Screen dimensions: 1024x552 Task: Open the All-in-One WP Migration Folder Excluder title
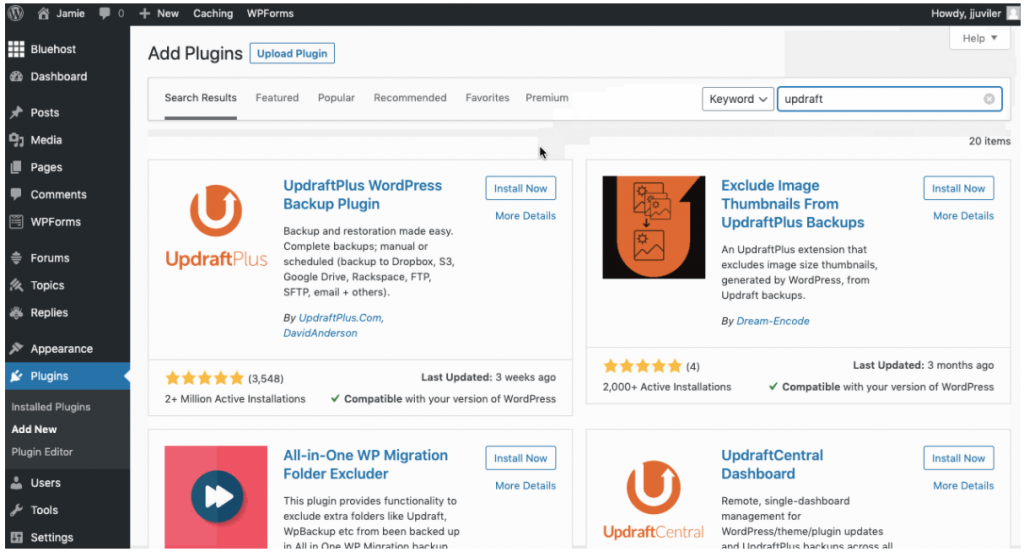(x=366, y=464)
